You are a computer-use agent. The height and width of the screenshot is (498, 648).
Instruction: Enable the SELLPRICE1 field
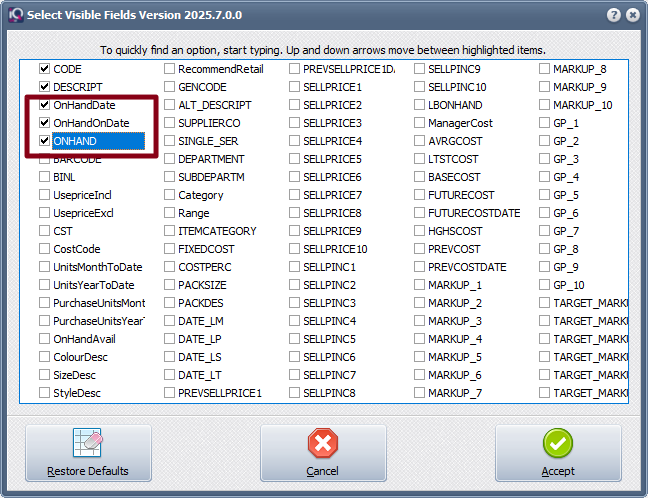(x=294, y=87)
